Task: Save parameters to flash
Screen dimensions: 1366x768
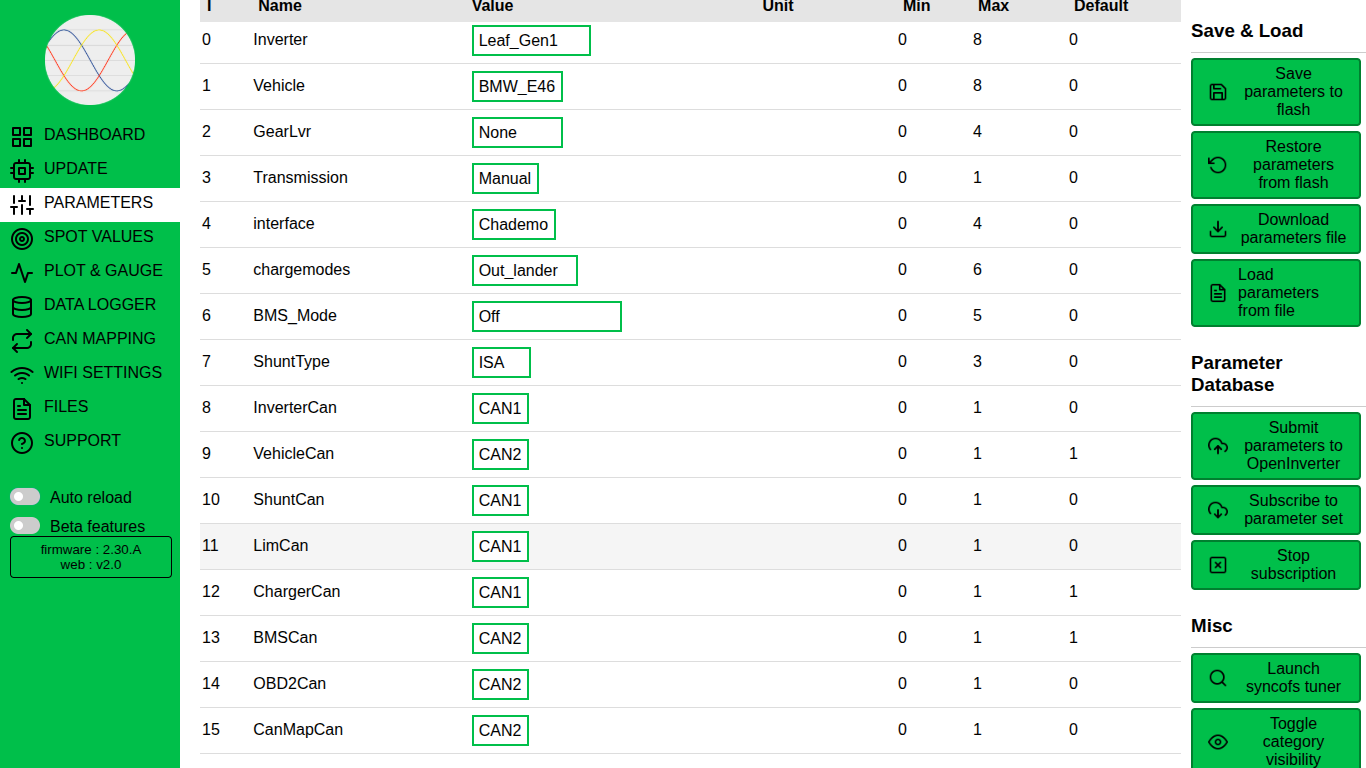Action: (x=1275, y=92)
